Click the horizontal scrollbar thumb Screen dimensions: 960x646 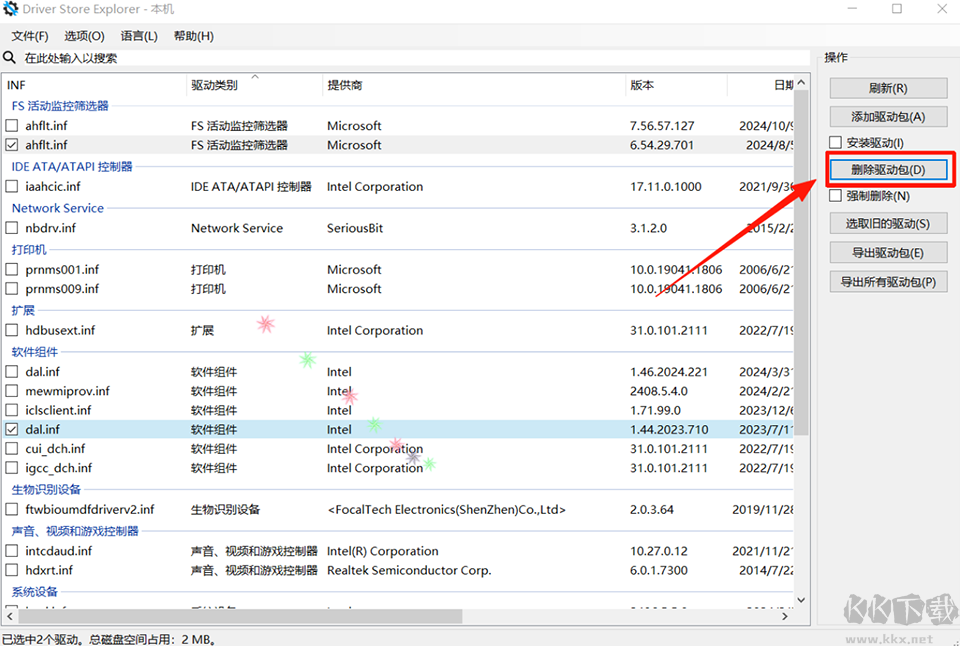(x=240, y=616)
